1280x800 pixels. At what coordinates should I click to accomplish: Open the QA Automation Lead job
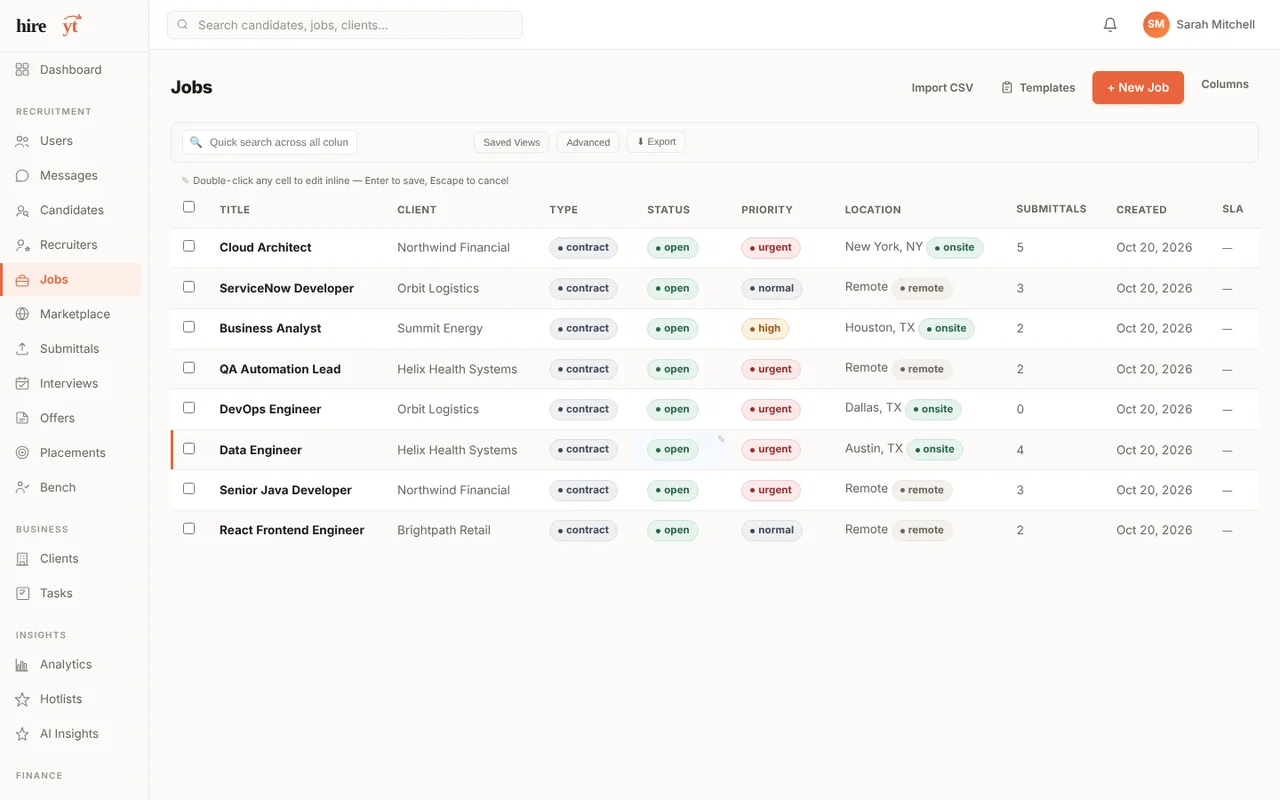click(280, 369)
